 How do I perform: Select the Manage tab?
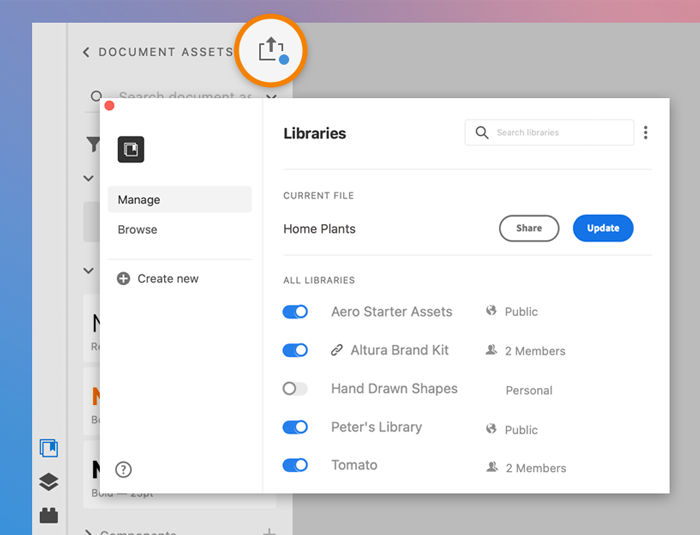point(180,199)
